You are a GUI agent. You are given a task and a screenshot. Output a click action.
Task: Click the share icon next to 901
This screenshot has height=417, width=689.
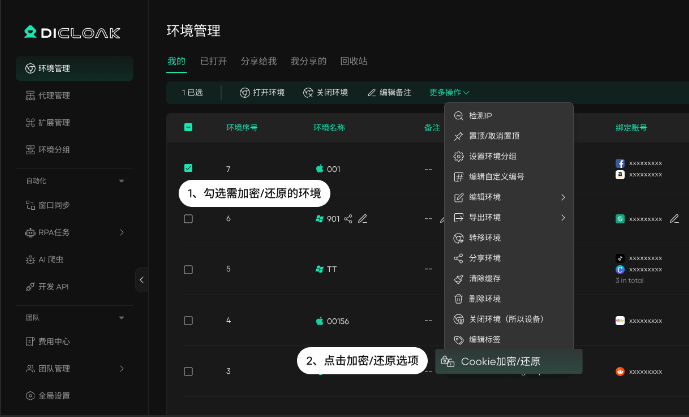348,218
